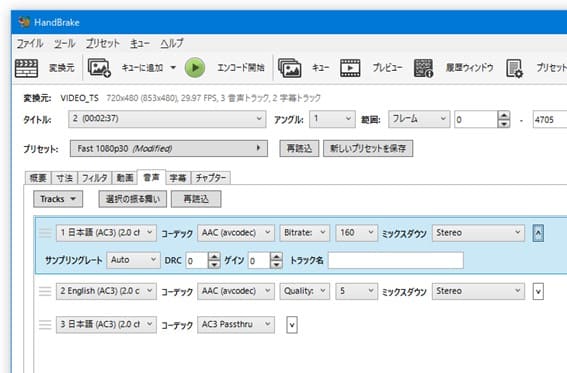Screen dimensions: 567x373
Task: Switch to the 動画 tab
Action: pyautogui.click(x=125, y=178)
